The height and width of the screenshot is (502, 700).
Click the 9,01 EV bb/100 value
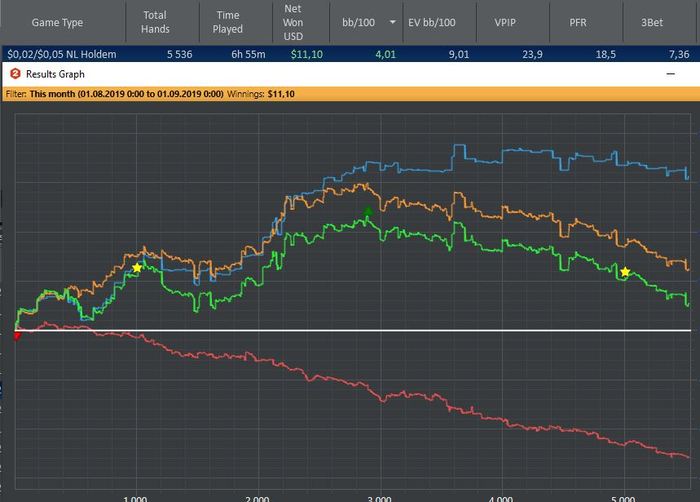(459, 54)
